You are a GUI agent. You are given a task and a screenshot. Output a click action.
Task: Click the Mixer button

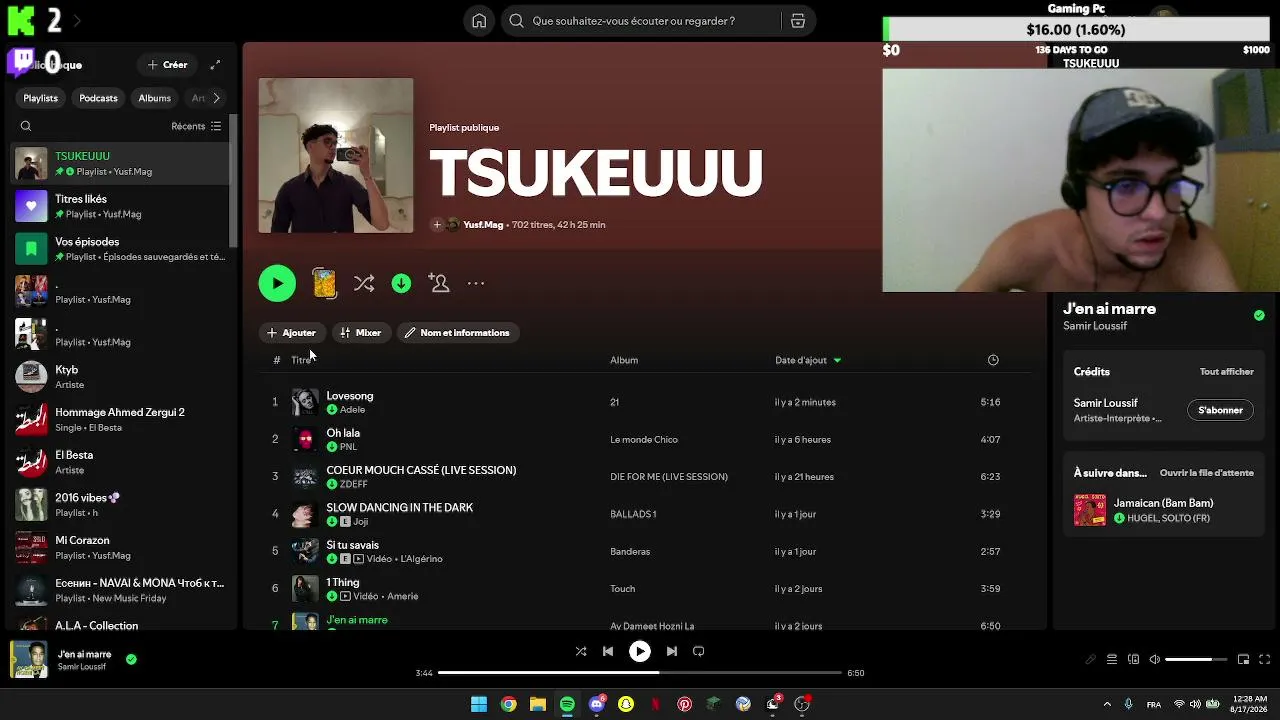pyautogui.click(x=360, y=333)
